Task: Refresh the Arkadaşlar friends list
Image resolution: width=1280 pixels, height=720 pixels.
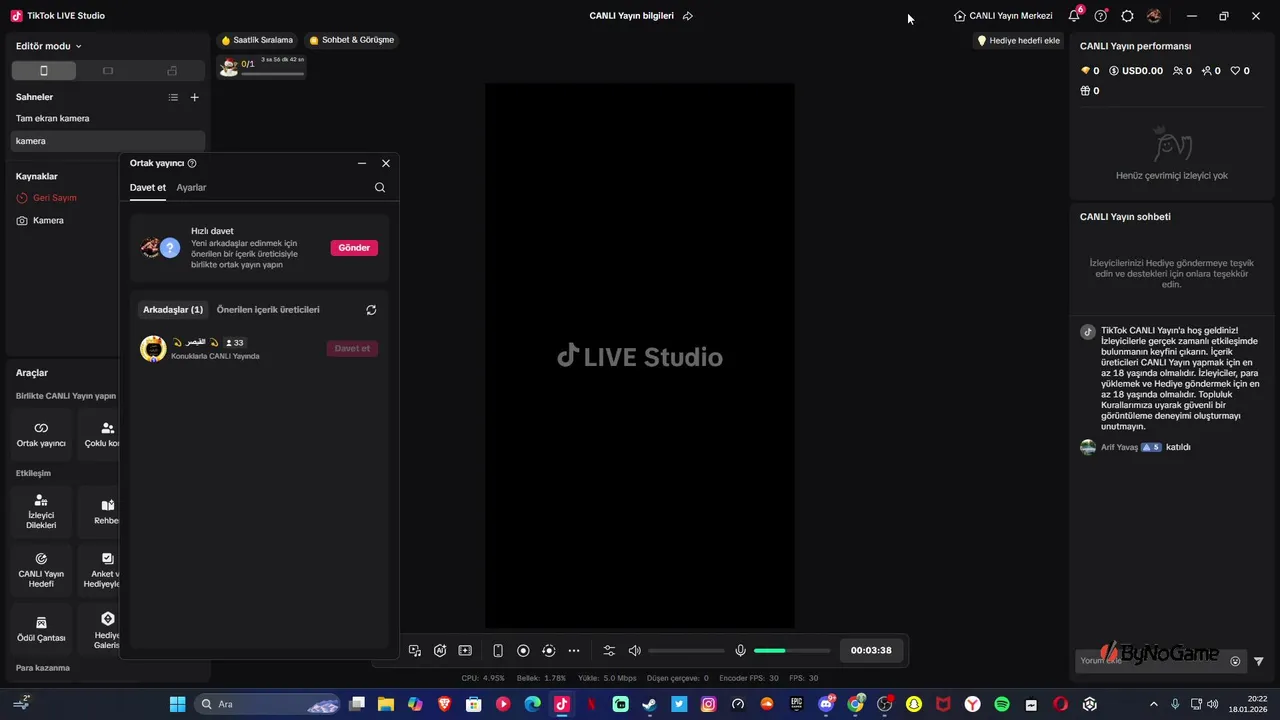Action: (x=371, y=310)
